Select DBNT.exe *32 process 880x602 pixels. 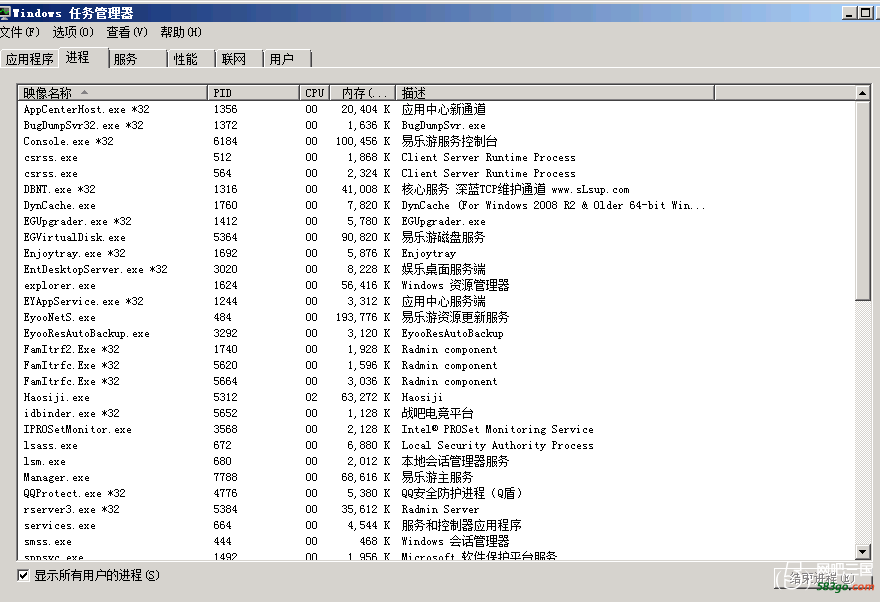(x=437, y=189)
